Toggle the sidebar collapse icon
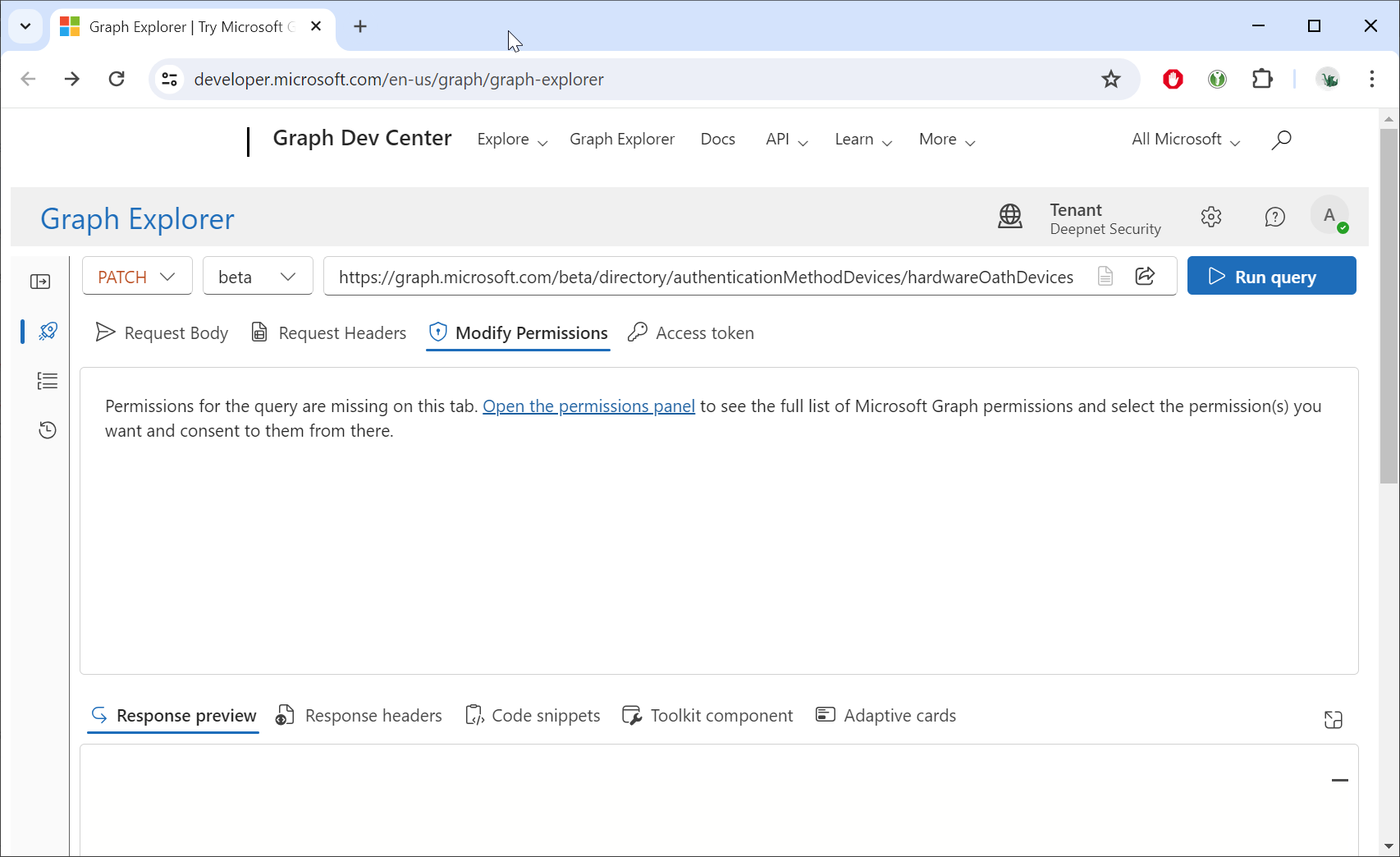 click(x=40, y=282)
